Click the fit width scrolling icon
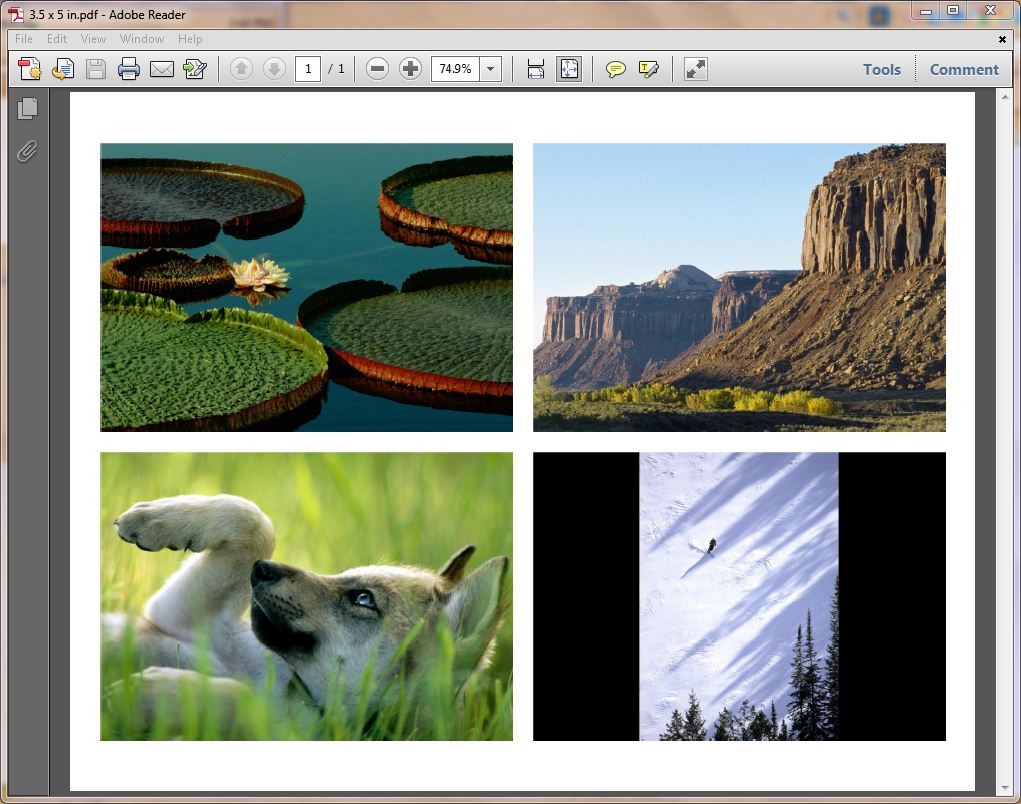This screenshot has height=804, width=1021. (535, 68)
